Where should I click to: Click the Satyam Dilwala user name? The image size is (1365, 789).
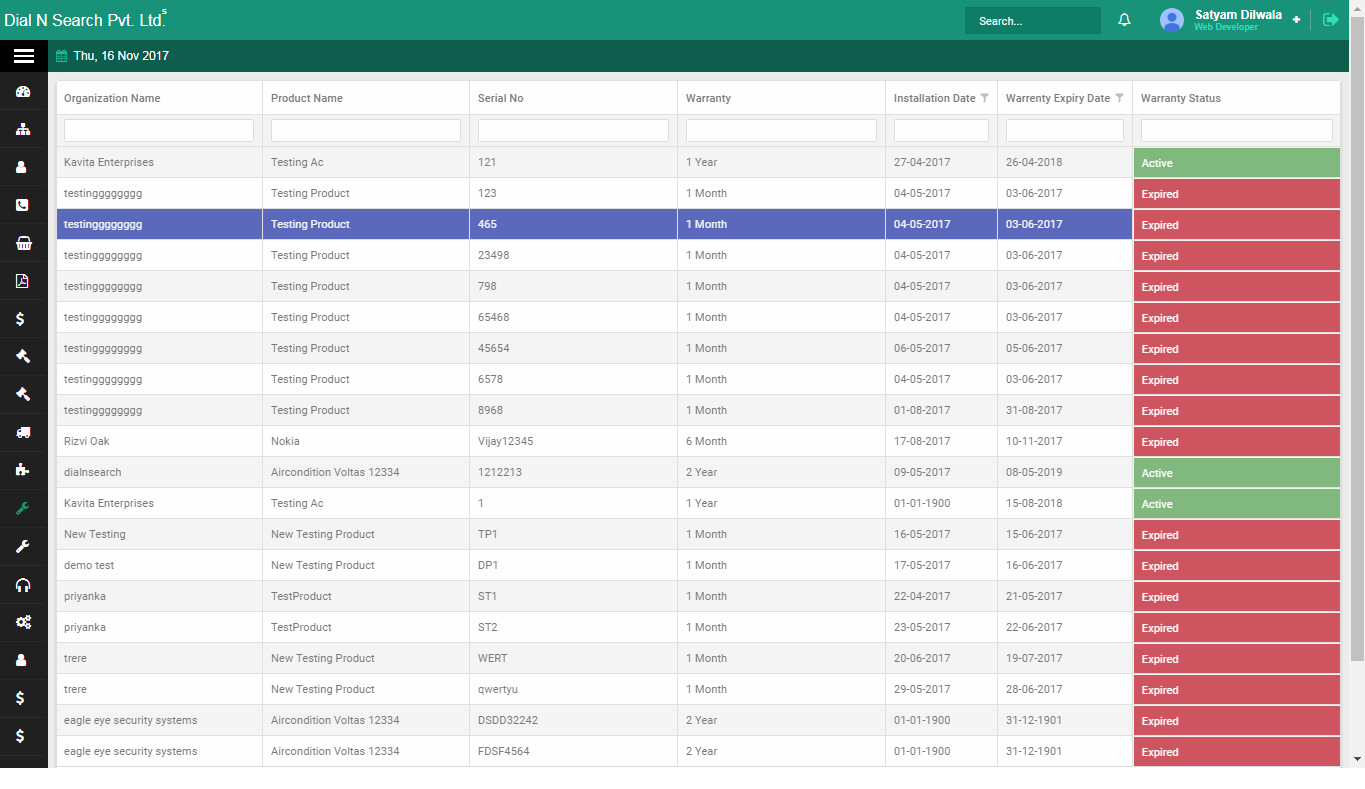[x=1238, y=15]
